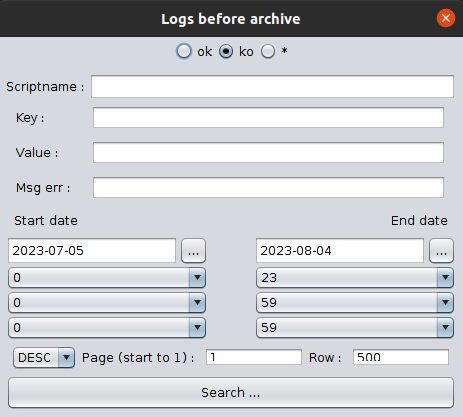
Task: Open the DESC sort order dropdown
Action: pos(44,358)
